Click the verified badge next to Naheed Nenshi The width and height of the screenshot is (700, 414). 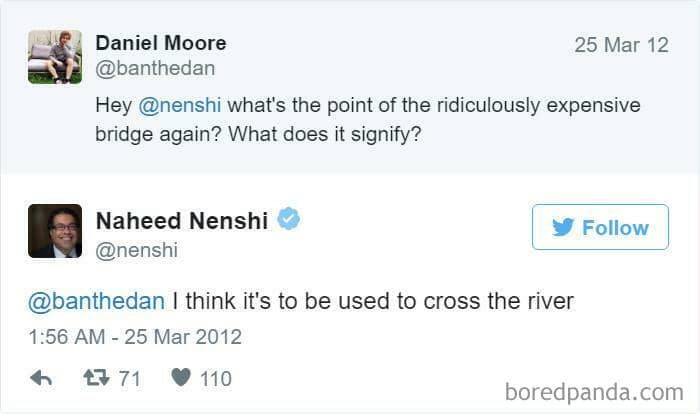tap(289, 219)
